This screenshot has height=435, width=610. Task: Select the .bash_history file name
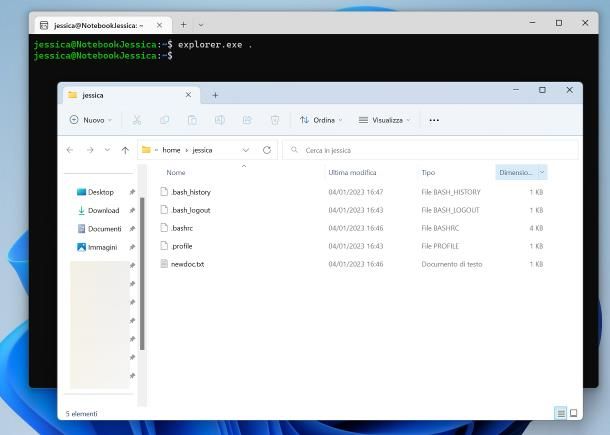(x=191, y=192)
